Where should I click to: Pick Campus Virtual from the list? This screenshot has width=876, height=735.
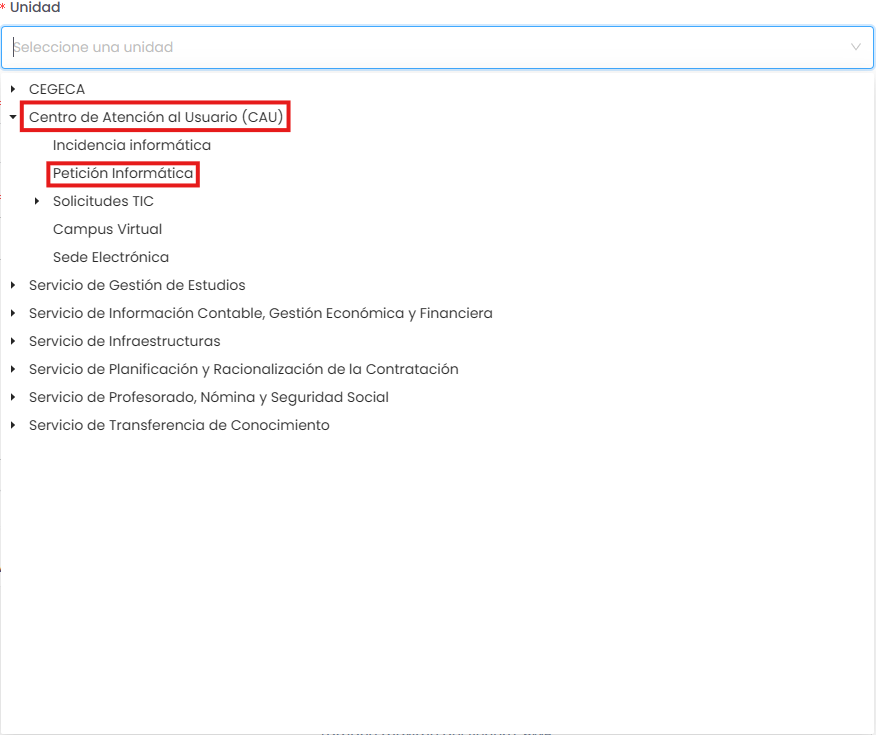107,229
